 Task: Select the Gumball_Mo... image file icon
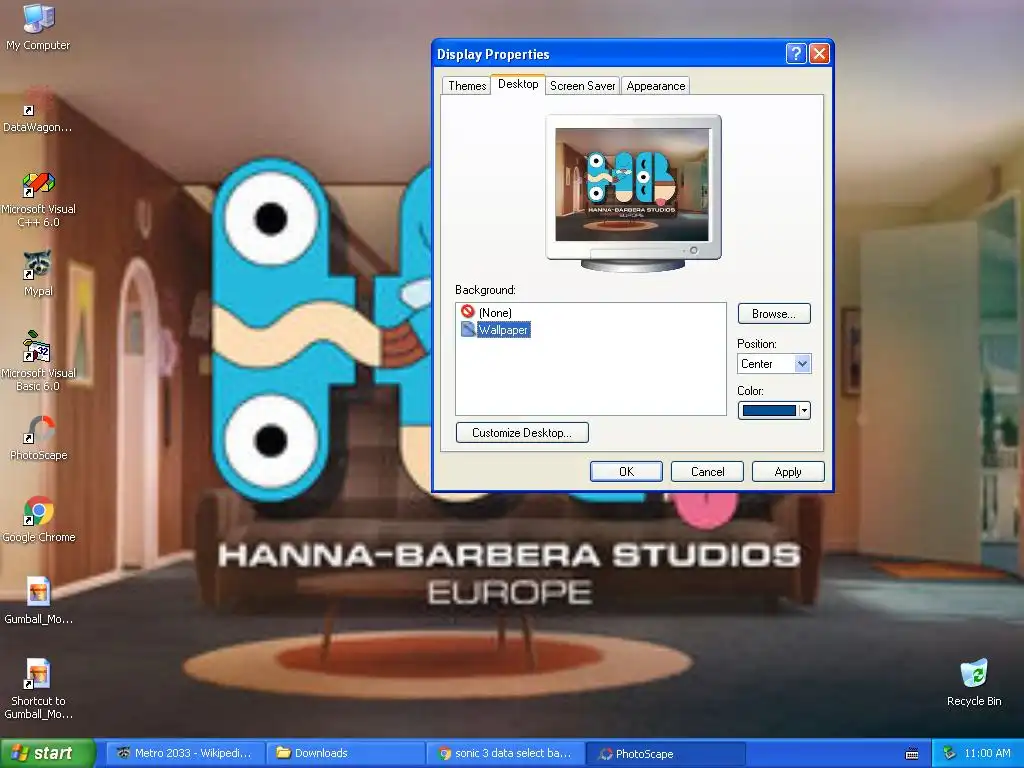pyautogui.click(x=38, y=601)
